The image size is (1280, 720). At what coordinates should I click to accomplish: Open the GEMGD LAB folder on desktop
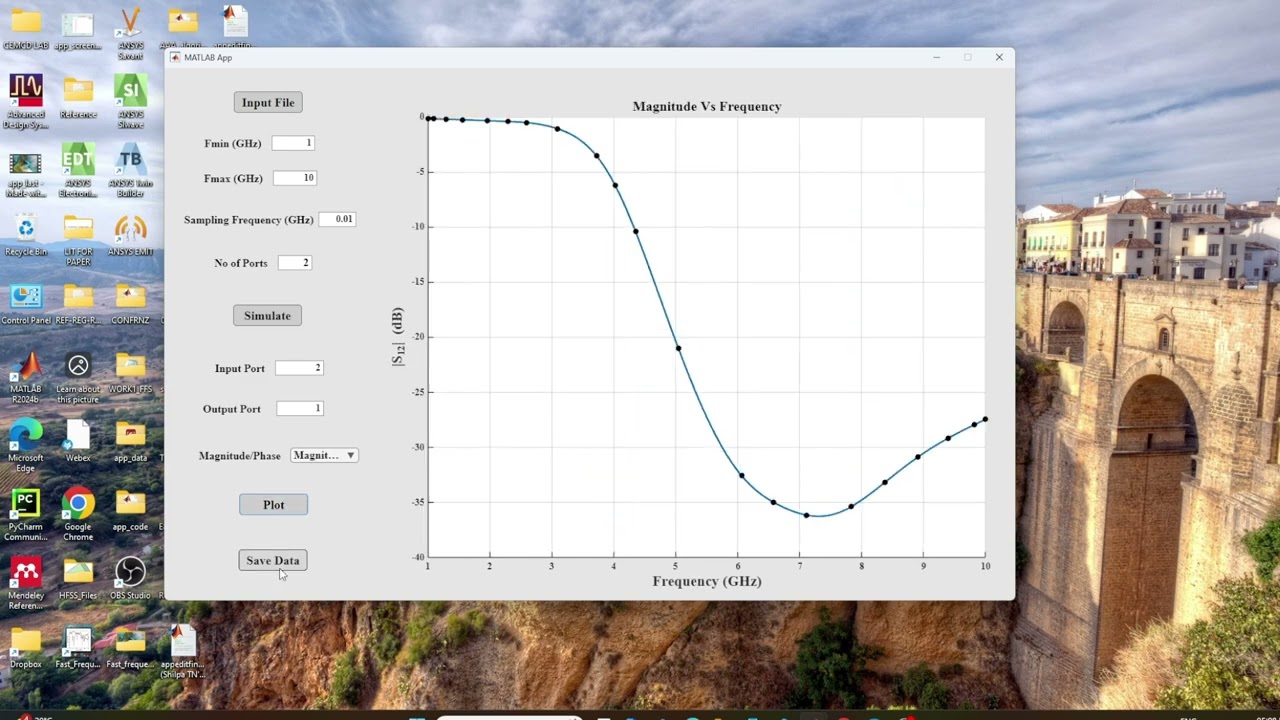(26, 29)
